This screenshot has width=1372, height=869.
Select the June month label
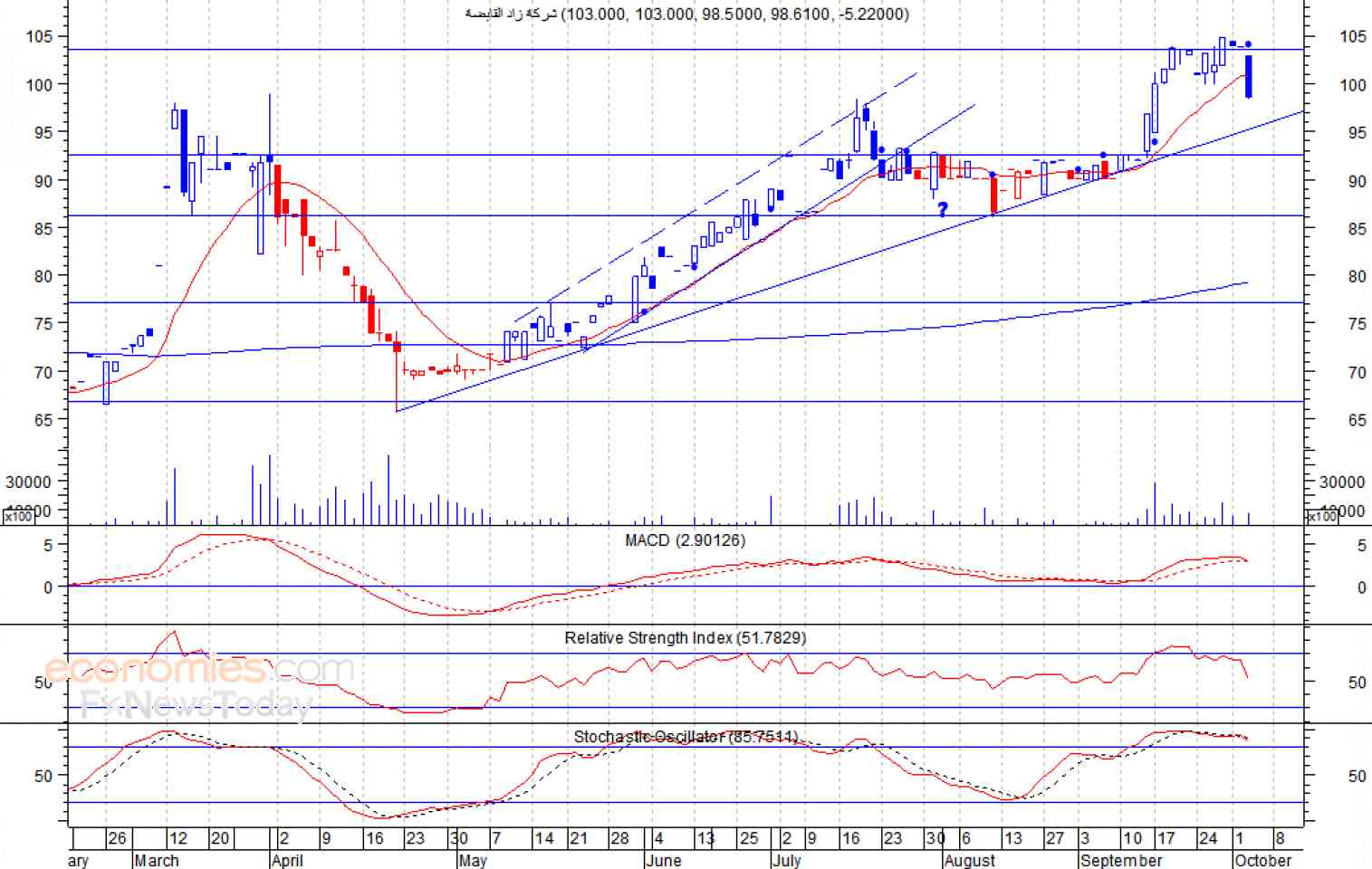(663, 860)
